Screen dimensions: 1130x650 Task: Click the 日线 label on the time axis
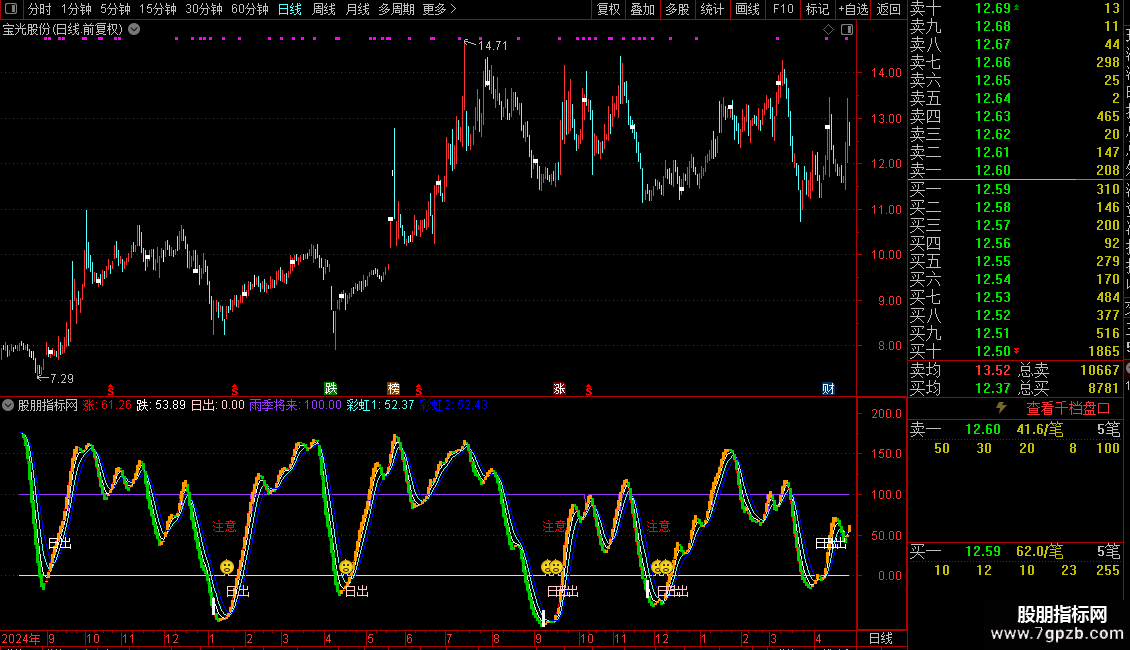point(881,638)
